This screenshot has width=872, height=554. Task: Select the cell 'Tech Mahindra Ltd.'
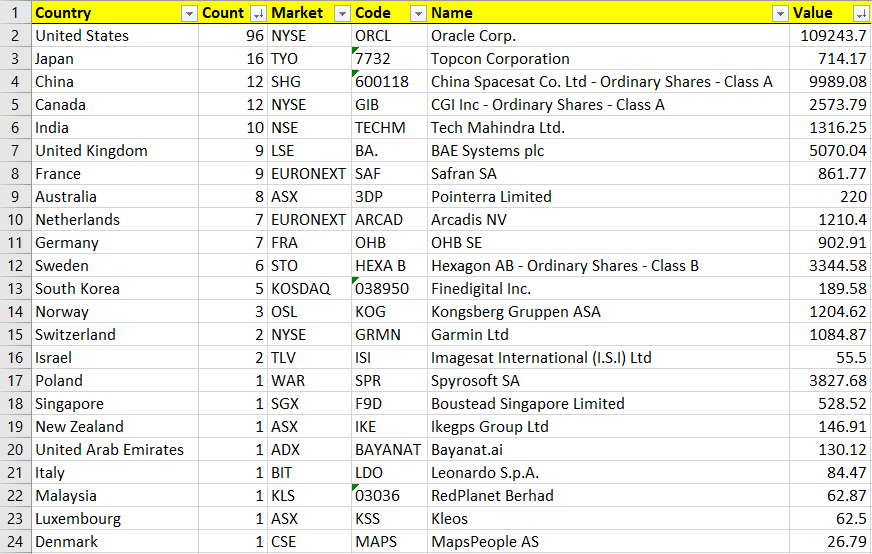click(x=608, y=127)
